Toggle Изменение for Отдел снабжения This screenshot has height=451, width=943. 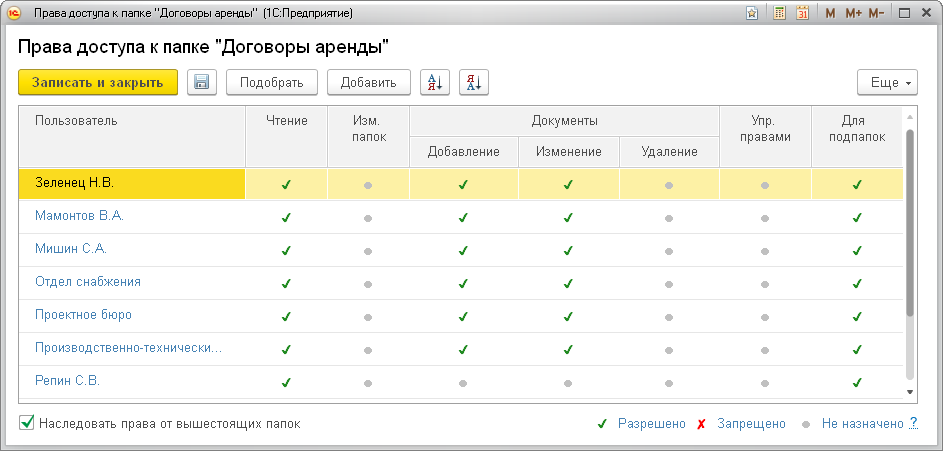[568, 284]
